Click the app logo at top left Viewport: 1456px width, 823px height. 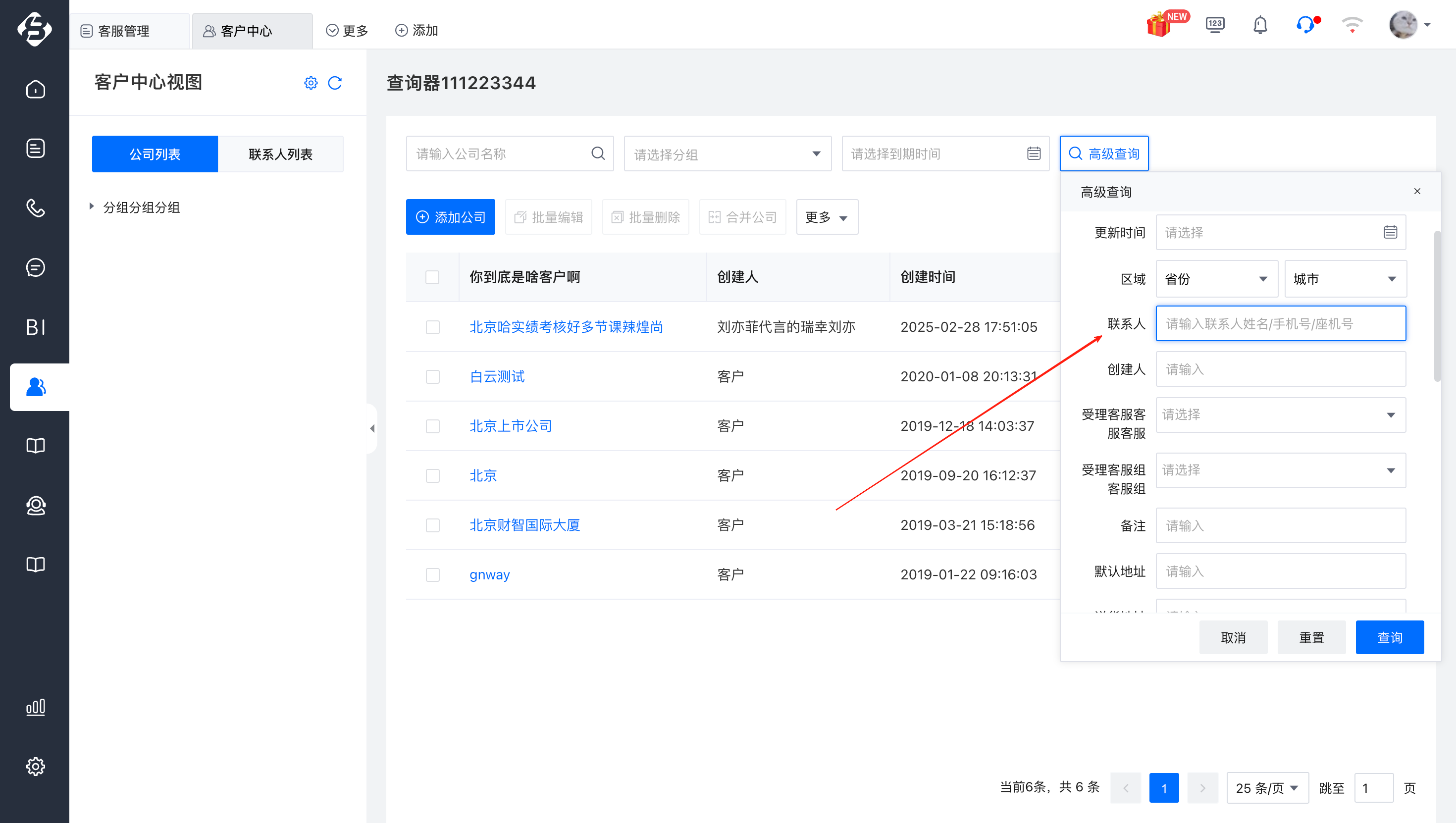35,28
